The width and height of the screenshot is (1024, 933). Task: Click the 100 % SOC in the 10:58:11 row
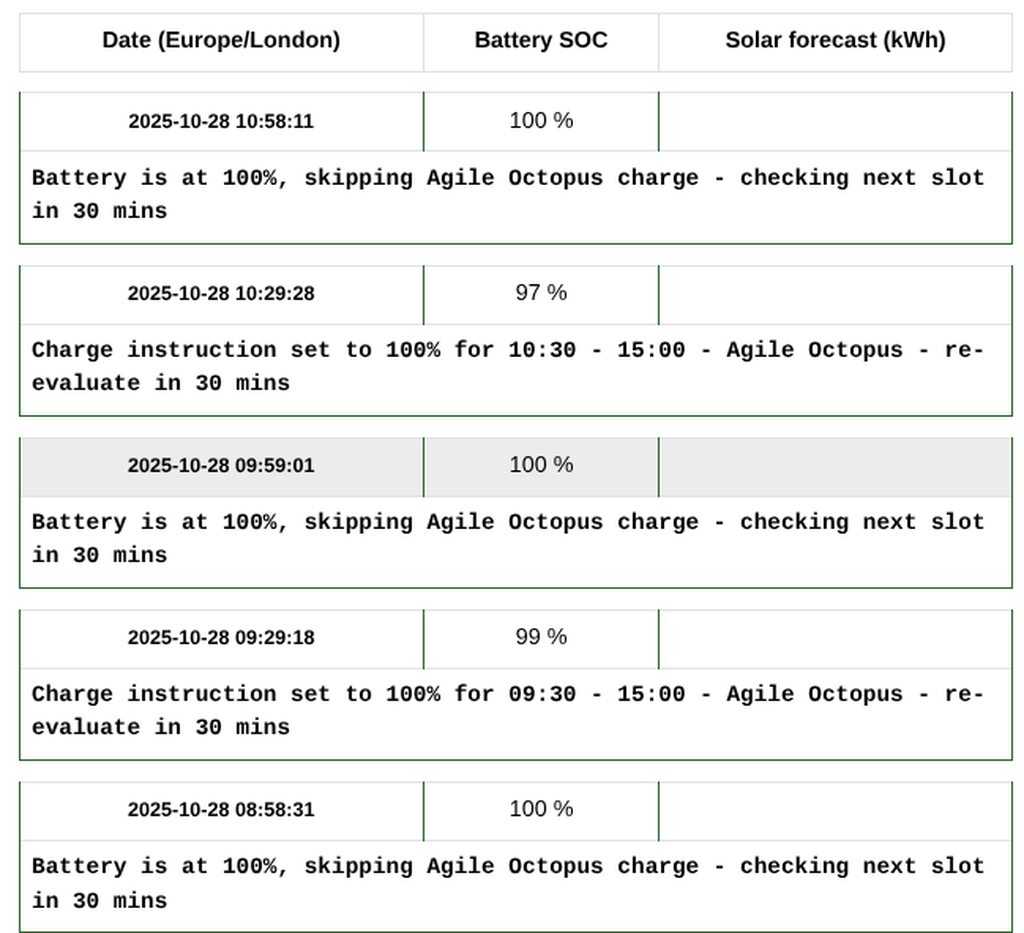[541, 121]
